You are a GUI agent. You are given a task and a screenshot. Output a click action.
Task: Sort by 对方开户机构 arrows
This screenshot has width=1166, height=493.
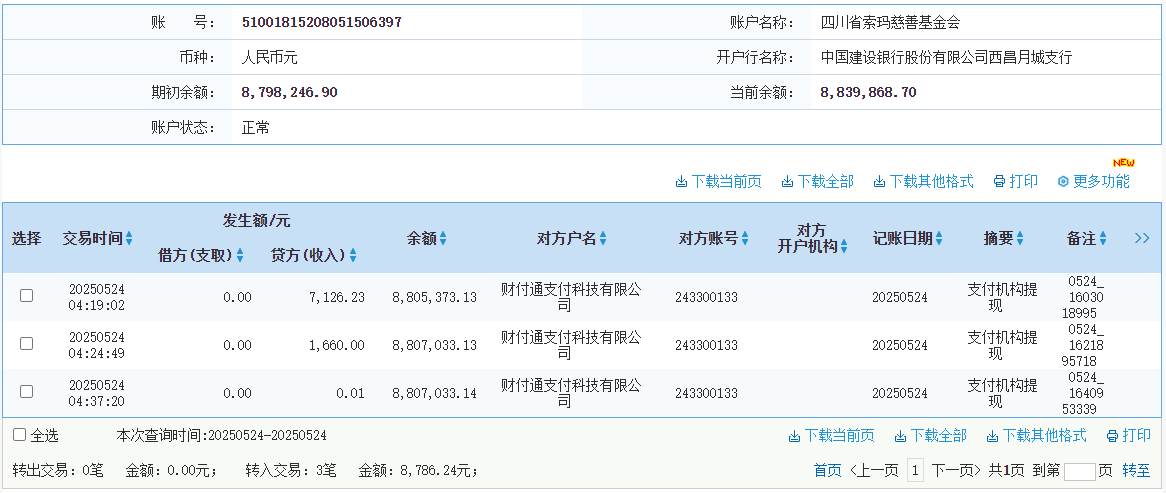point(844,247)
